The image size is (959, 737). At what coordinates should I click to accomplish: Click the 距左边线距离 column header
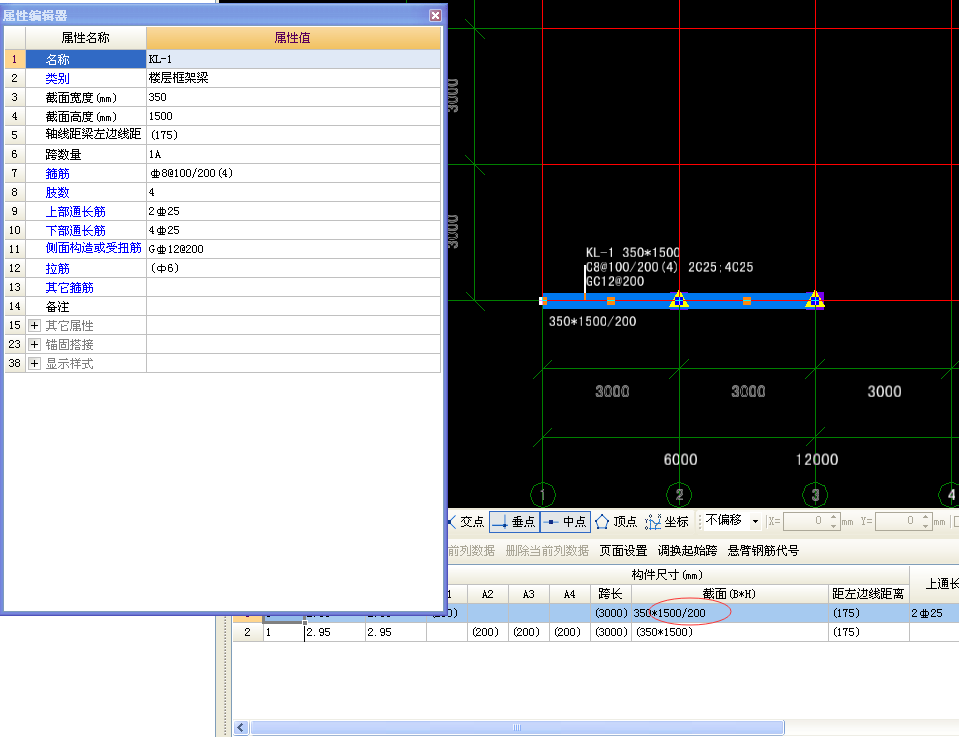(x=868, y=594)
